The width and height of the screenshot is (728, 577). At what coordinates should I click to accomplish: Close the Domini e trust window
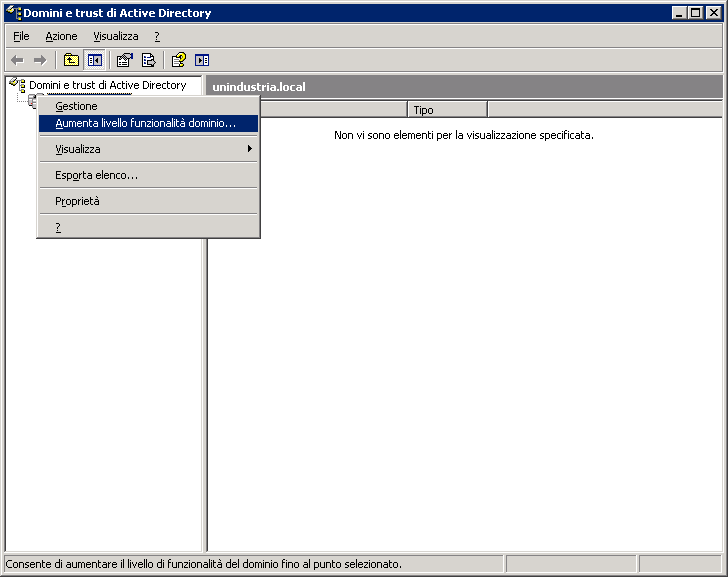[x=714, y=13]
